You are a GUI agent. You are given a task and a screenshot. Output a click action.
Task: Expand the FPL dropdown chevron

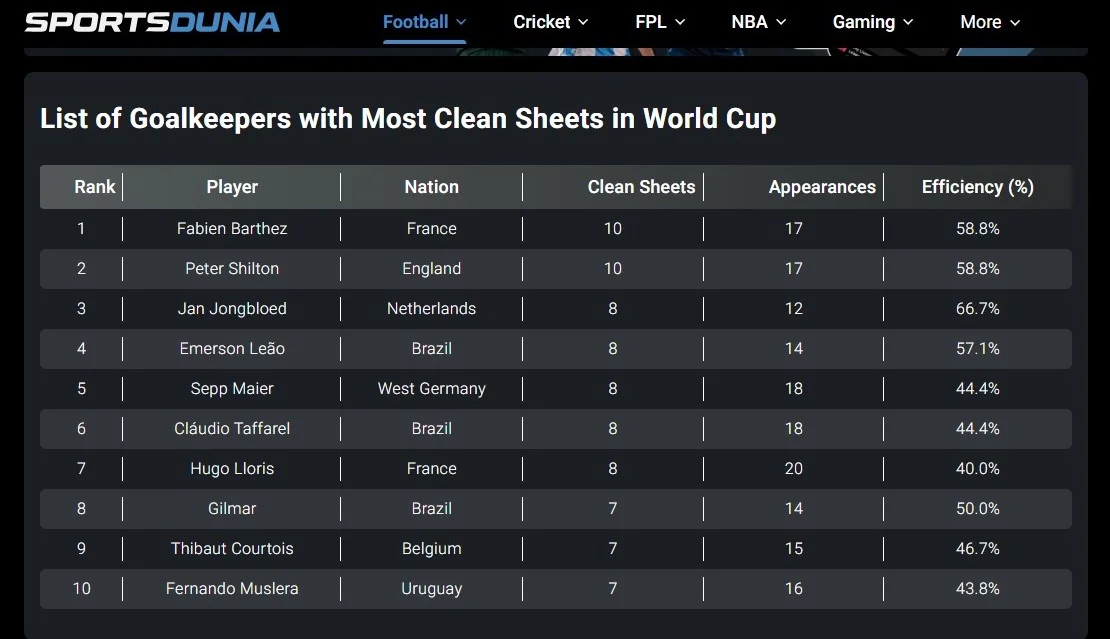(680, 22)
